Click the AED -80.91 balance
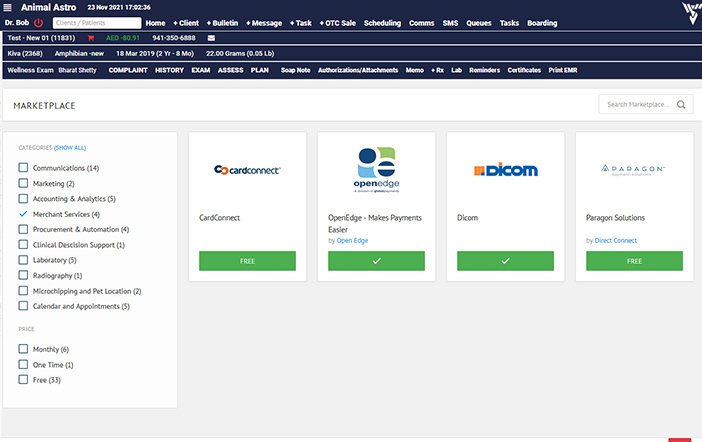This screenshot has height=442, width=702. 123,38
